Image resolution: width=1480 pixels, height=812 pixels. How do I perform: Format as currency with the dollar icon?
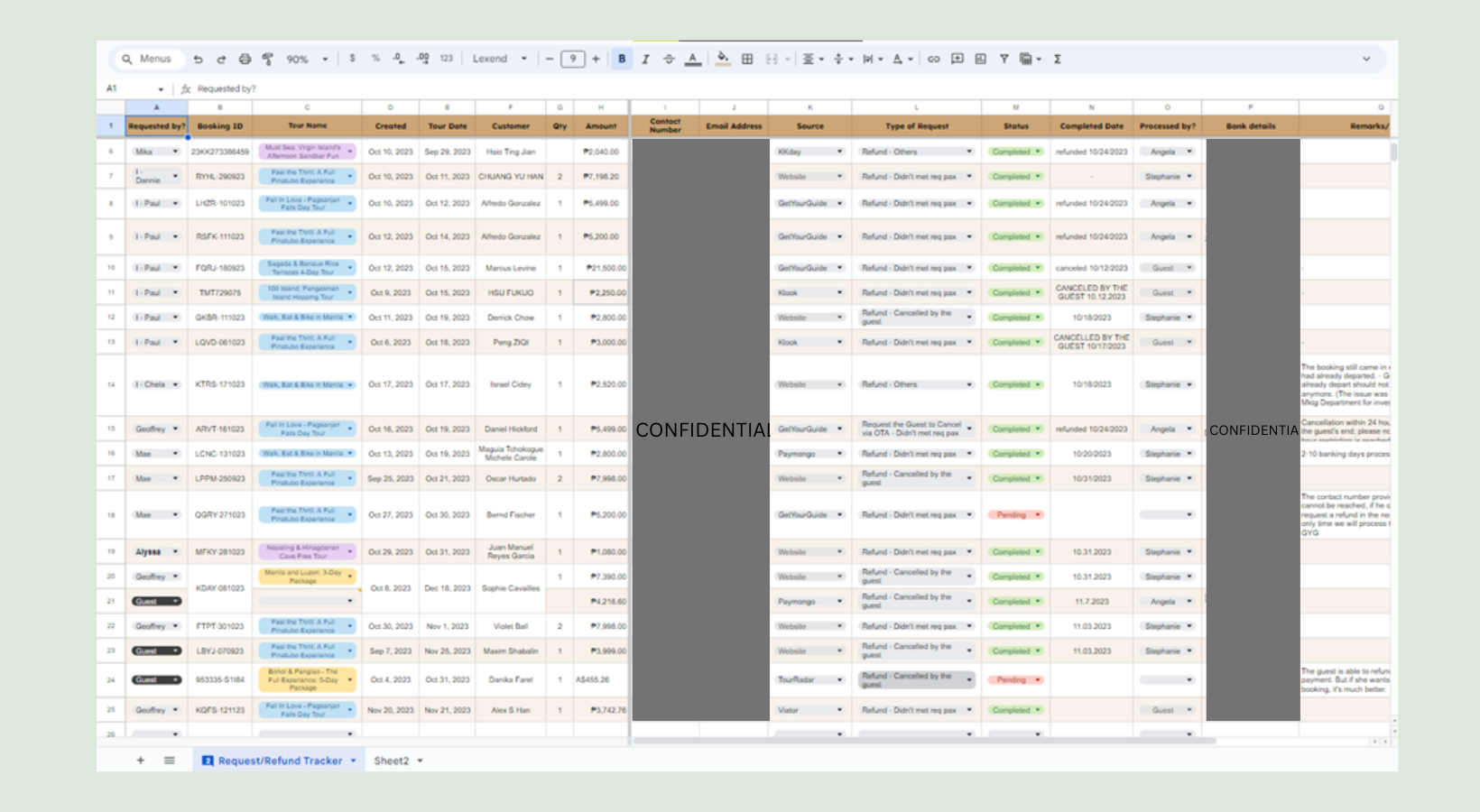352,59
